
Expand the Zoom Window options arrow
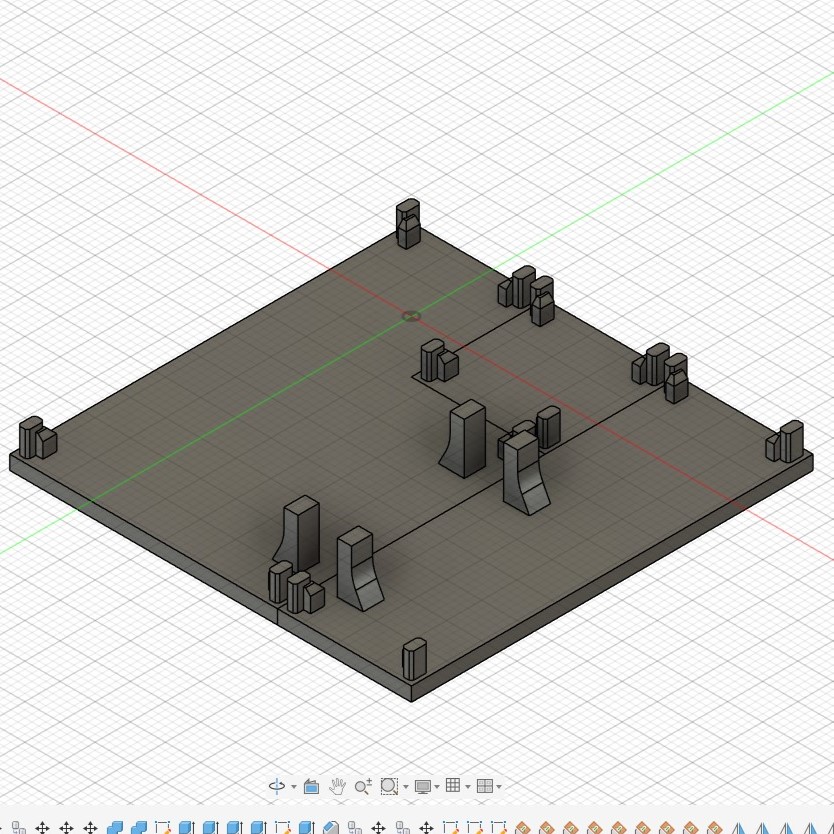(x=406, y=787)
